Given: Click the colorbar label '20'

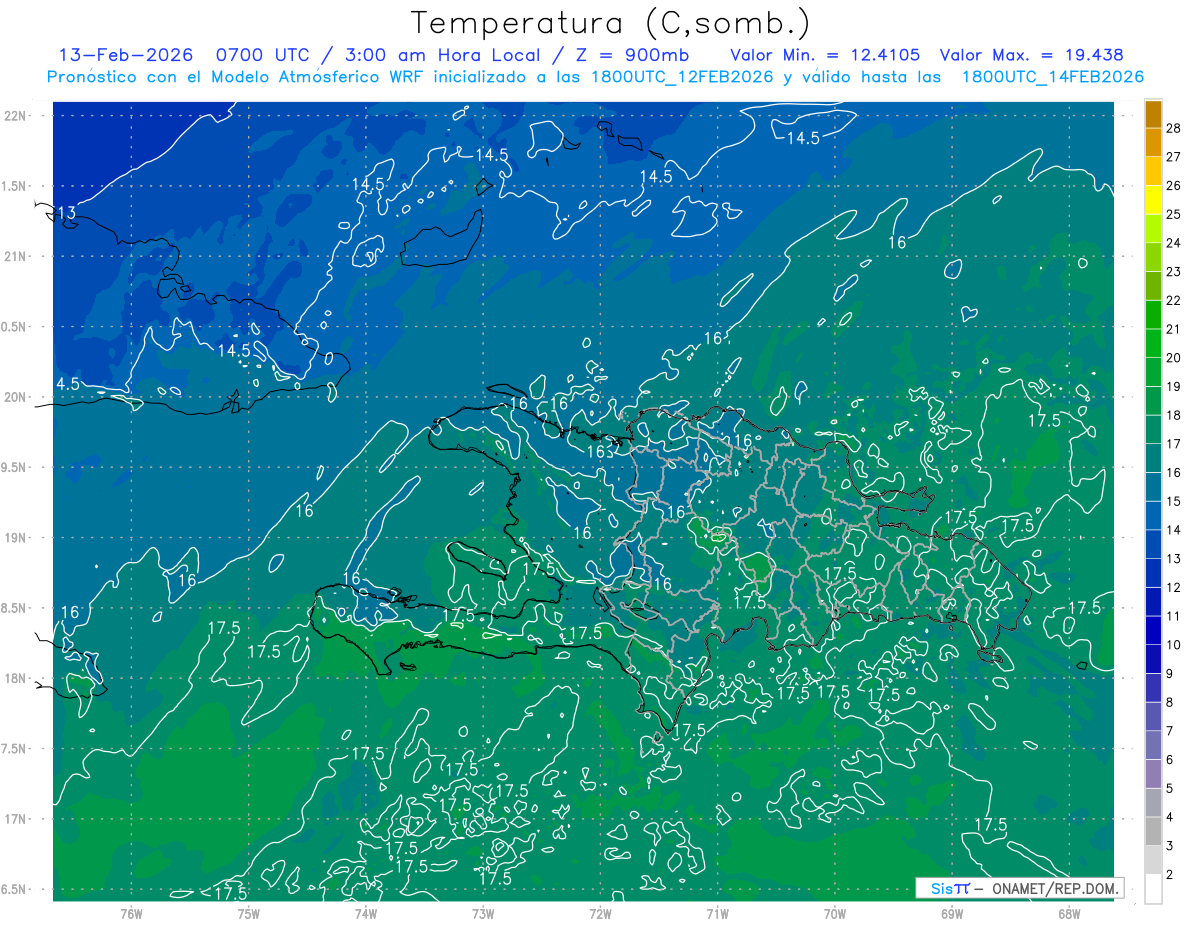Looking at the screenshot, I should click(1173, 358).
